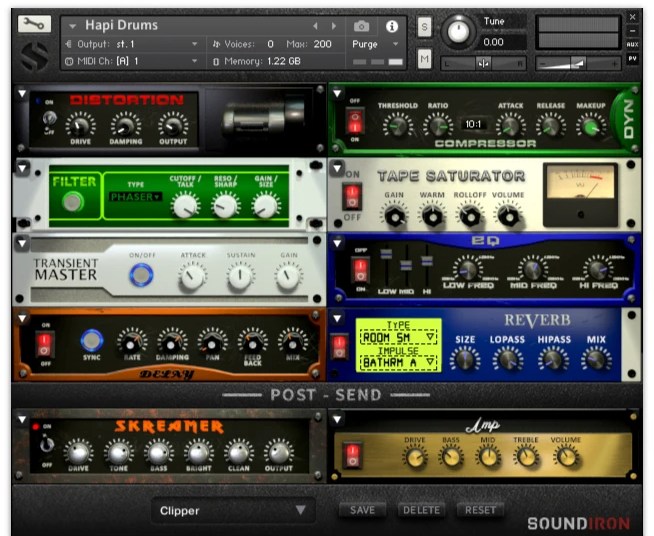Click the Compressor Release knob
Image resolution: width=654 pixels, height=536 pixels.
pos(550,126)
